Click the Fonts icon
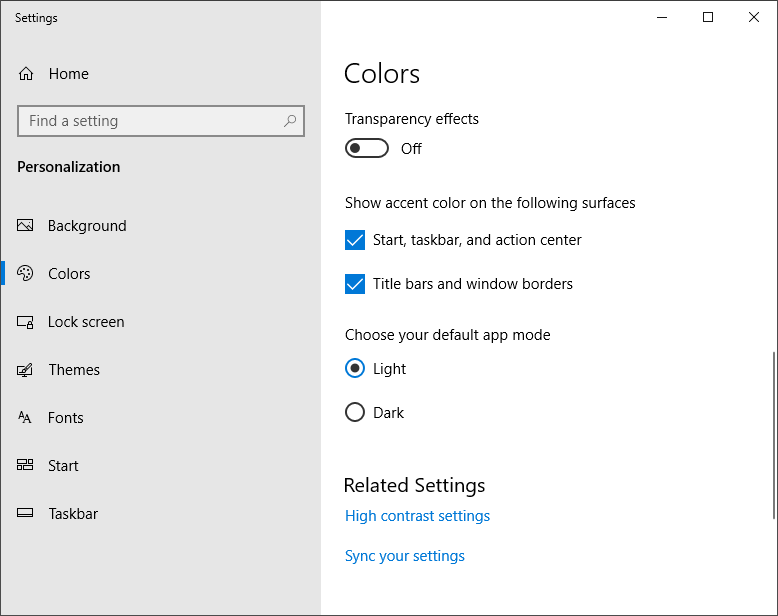 click(26, 418)
